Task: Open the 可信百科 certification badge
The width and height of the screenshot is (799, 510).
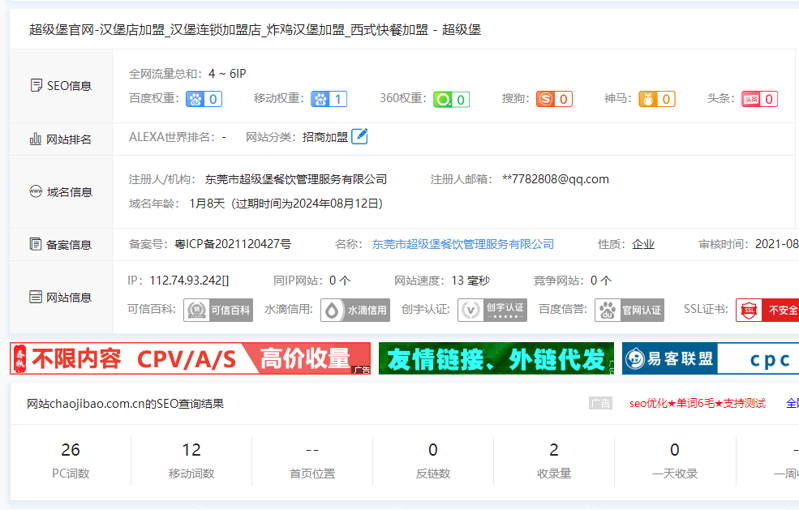Action: pos(218,310)
